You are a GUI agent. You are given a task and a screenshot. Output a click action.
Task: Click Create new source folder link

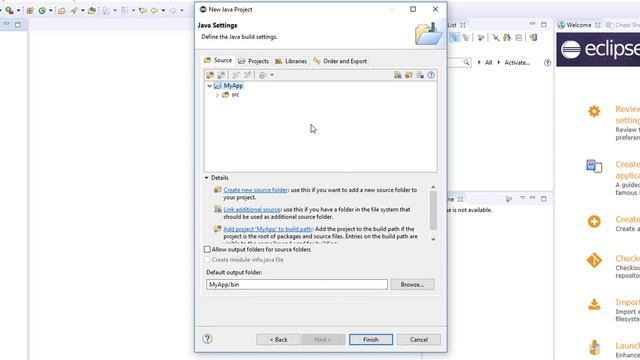click(x=256, y=190)
